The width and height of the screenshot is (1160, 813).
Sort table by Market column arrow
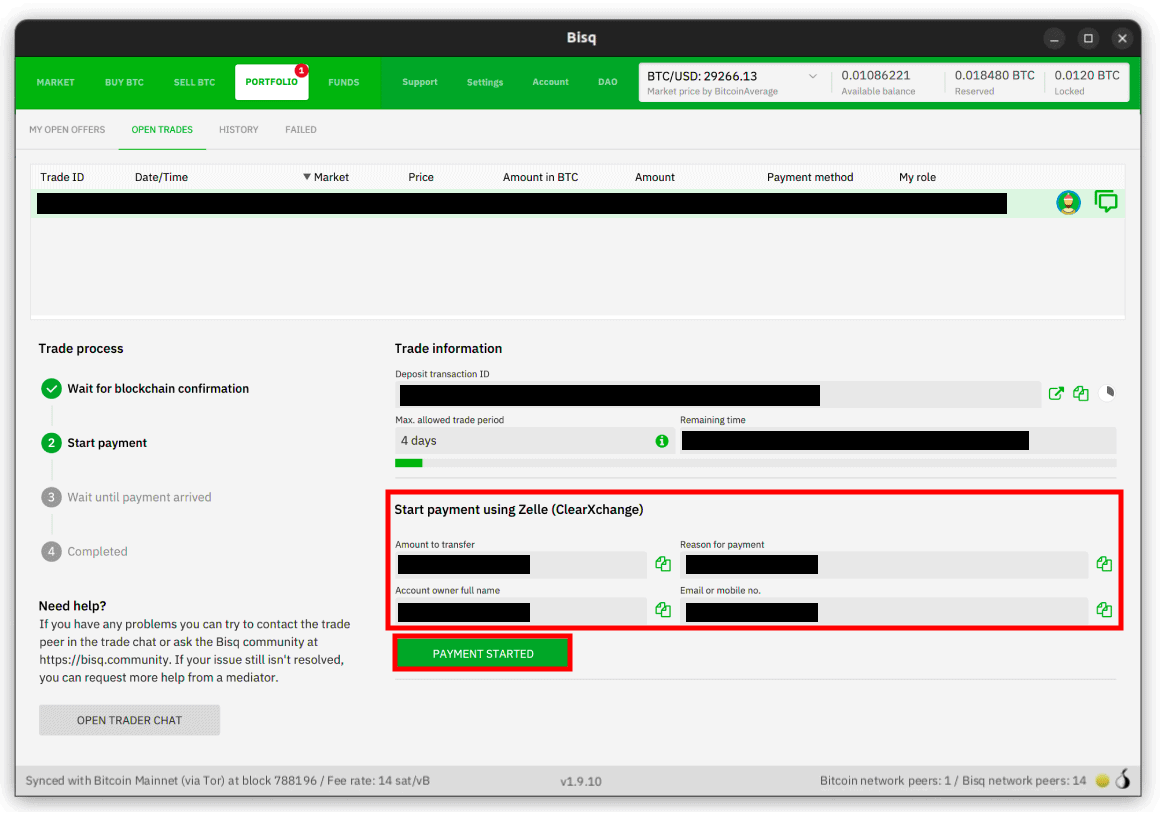coord(306,177)
